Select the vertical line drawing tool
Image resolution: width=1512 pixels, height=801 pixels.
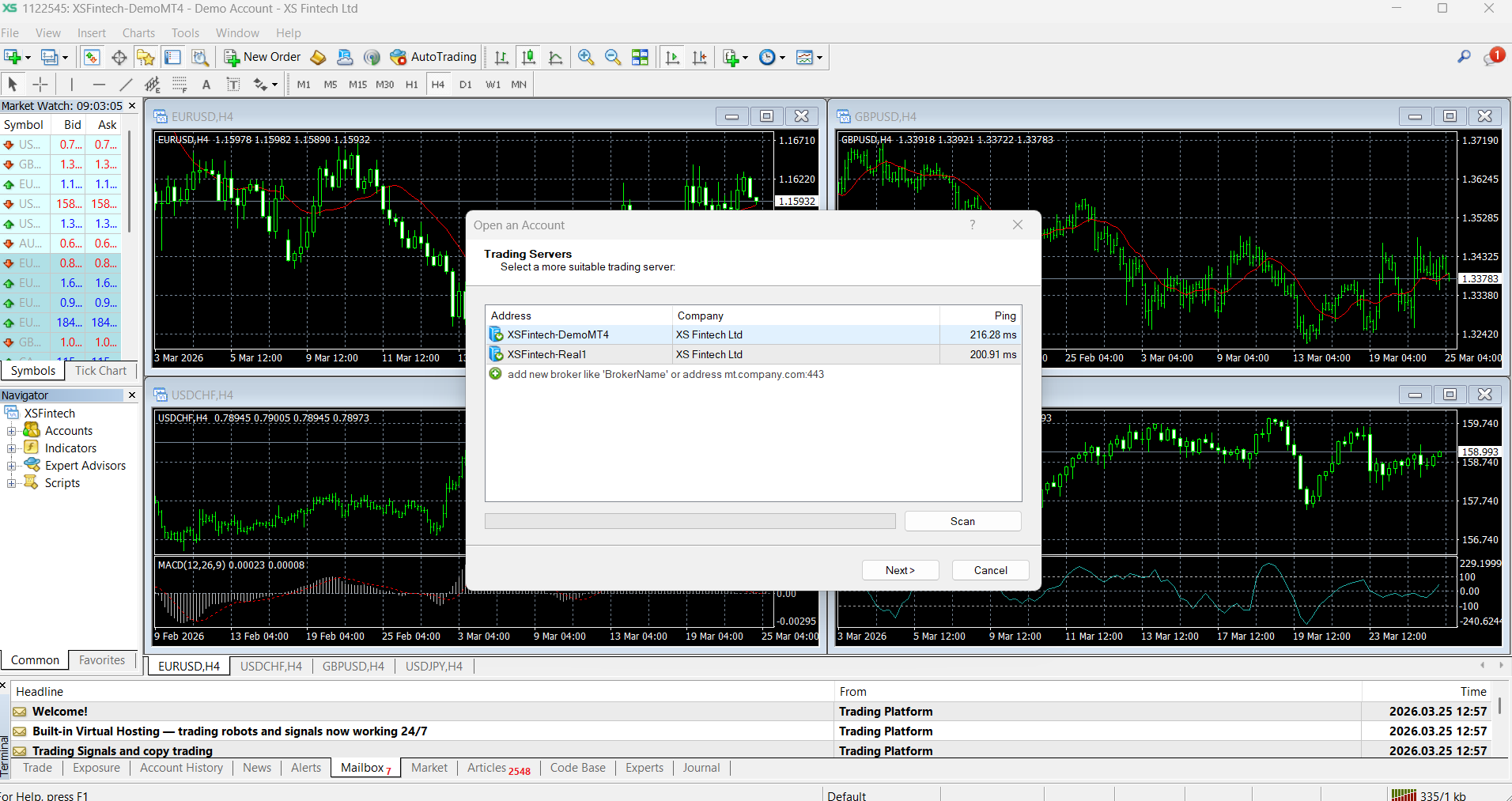click(71, 85)
